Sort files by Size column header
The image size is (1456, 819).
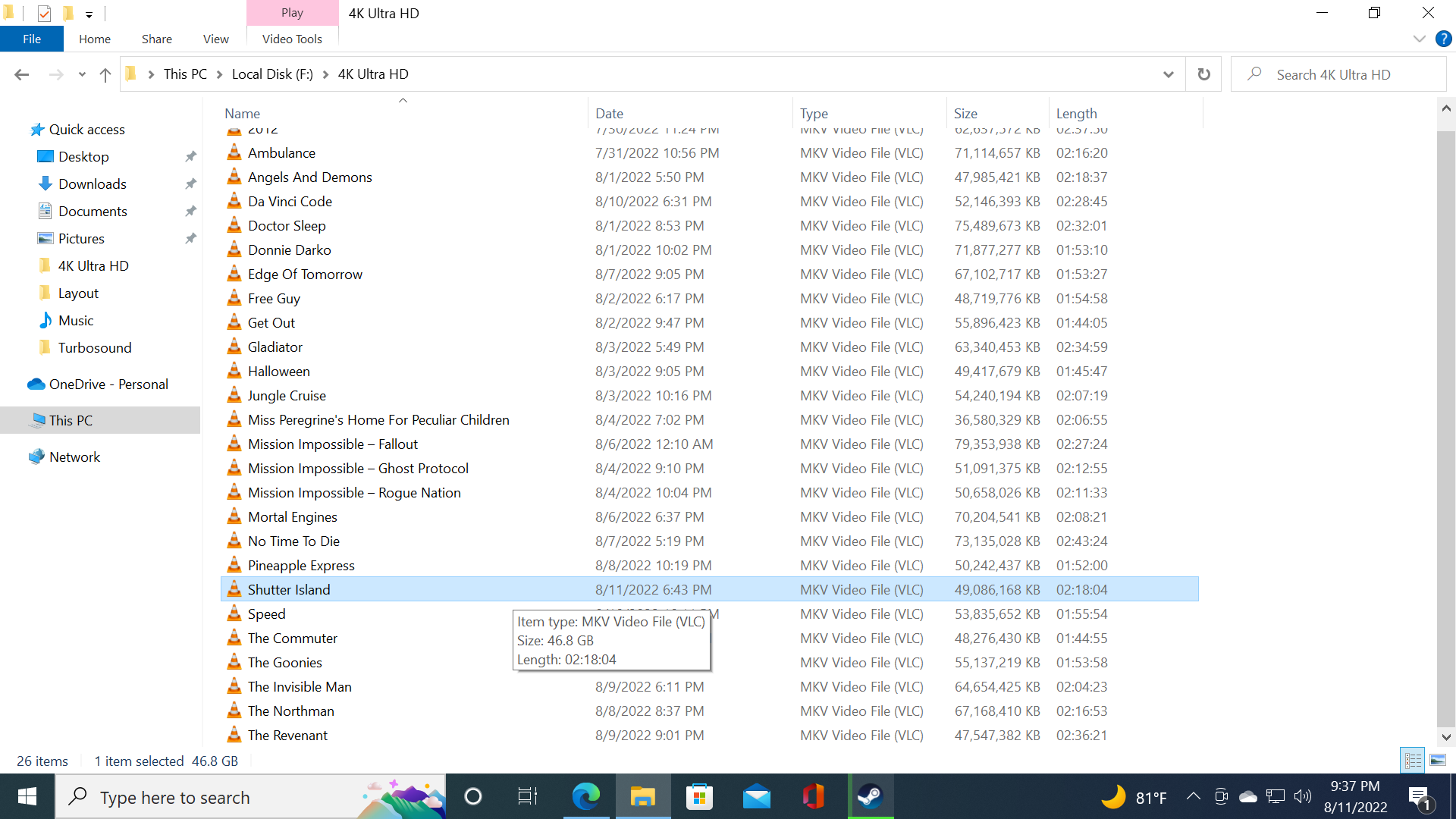click(965, 113)
